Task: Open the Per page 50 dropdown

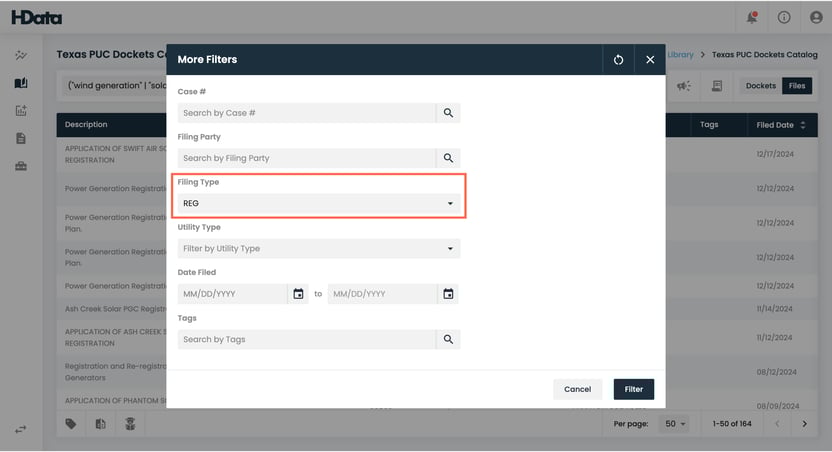Action: 674,424
